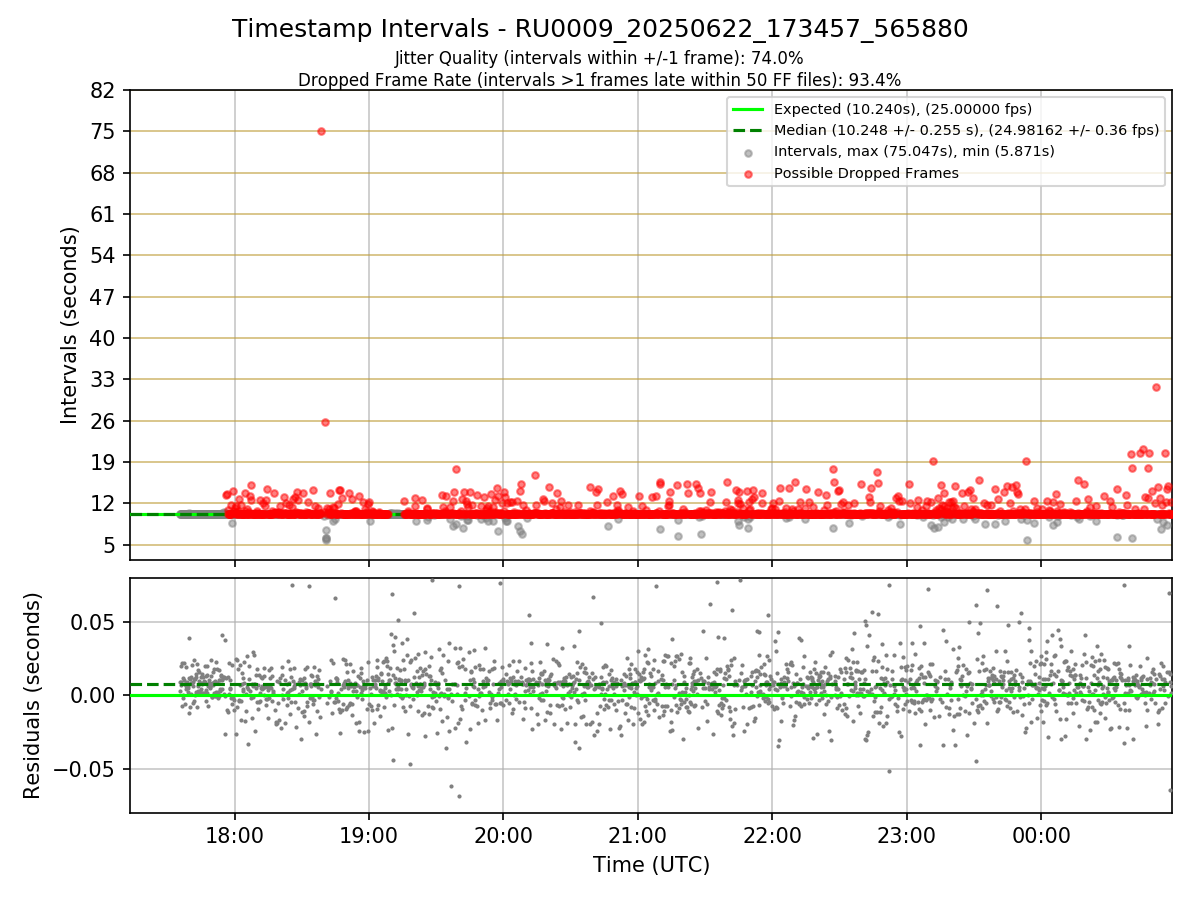Screen dimensions: 1200x900
Task: Click the 'Residuals (seconds)' y-axis label
Action: (32, 695)
